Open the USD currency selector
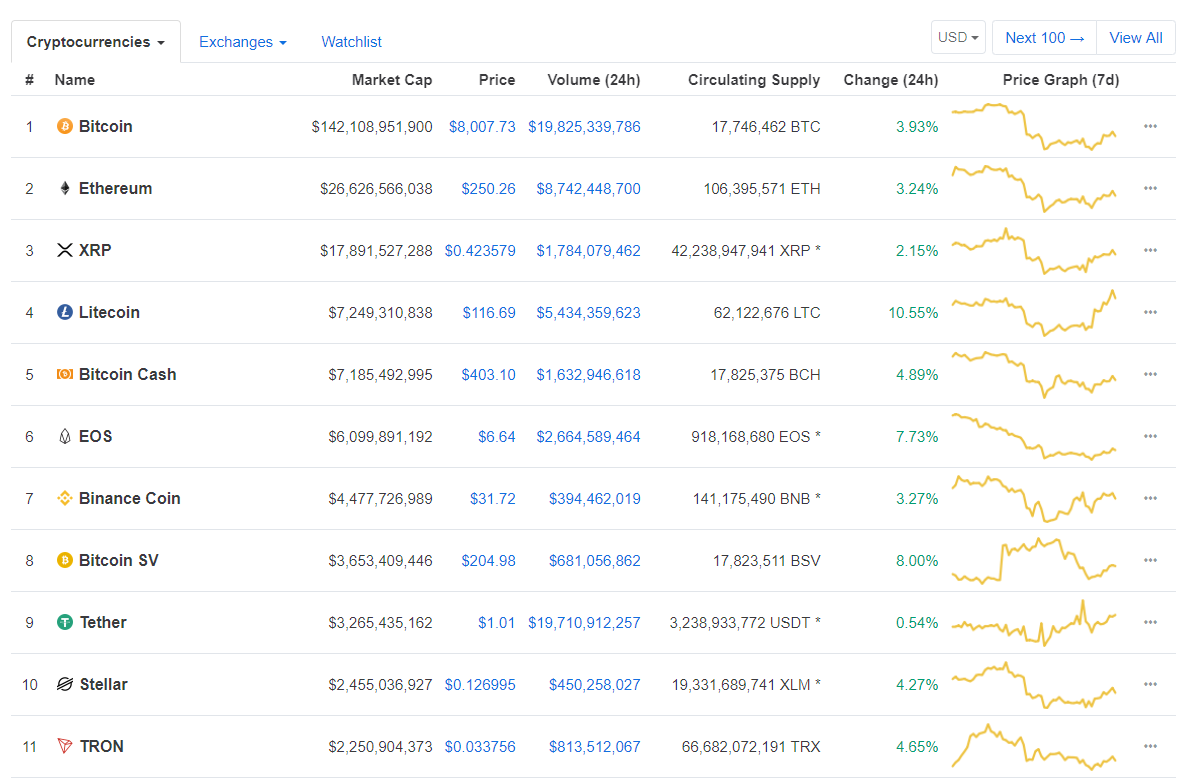The width and height of the screenshot is (1185, 781). 958,37
